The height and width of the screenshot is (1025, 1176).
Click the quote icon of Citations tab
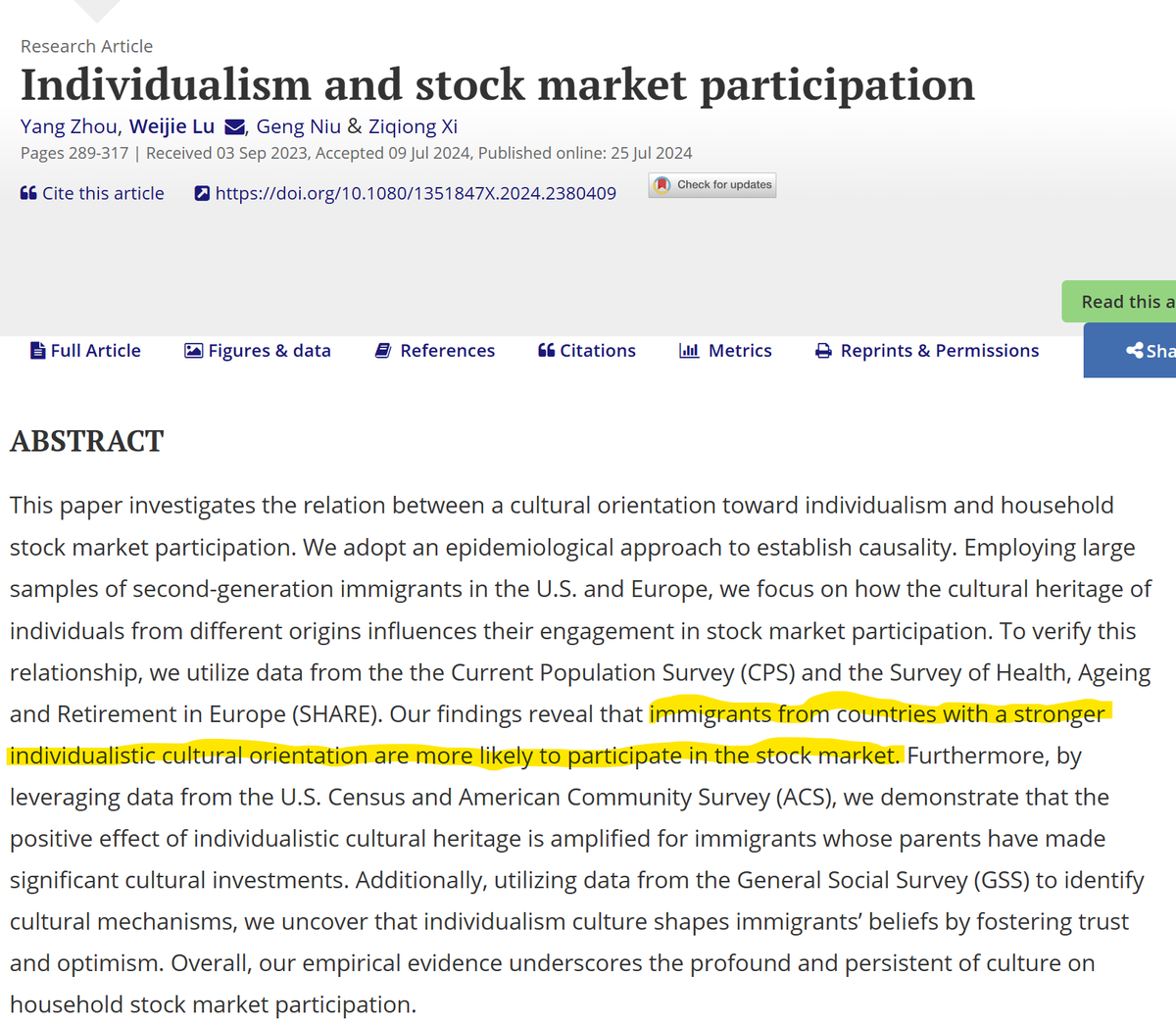pos(546,351)
